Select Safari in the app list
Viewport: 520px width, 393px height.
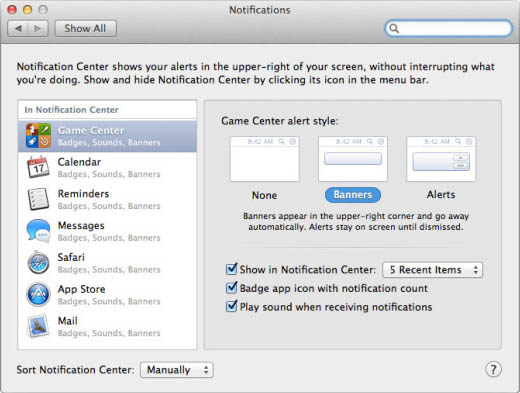tap(107, 263)
